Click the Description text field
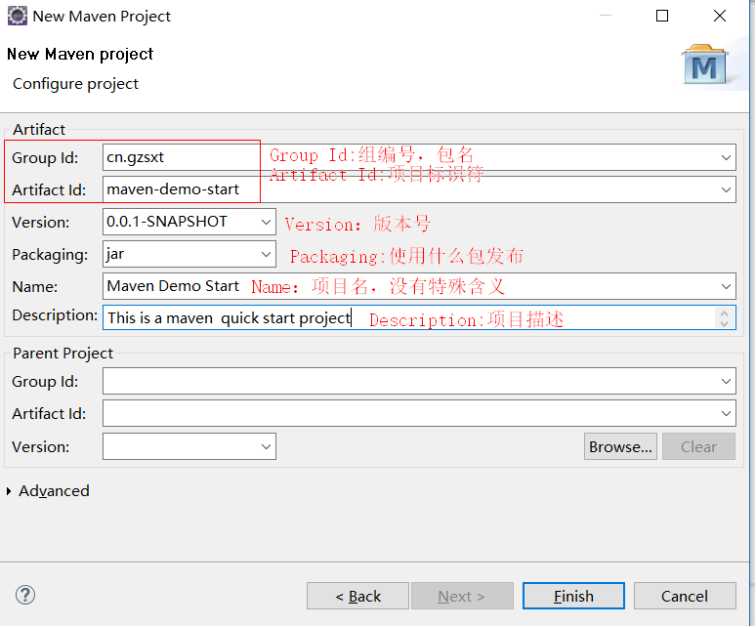Image resolution: width=756 pixels, height=627 pixels. point(419,317)
